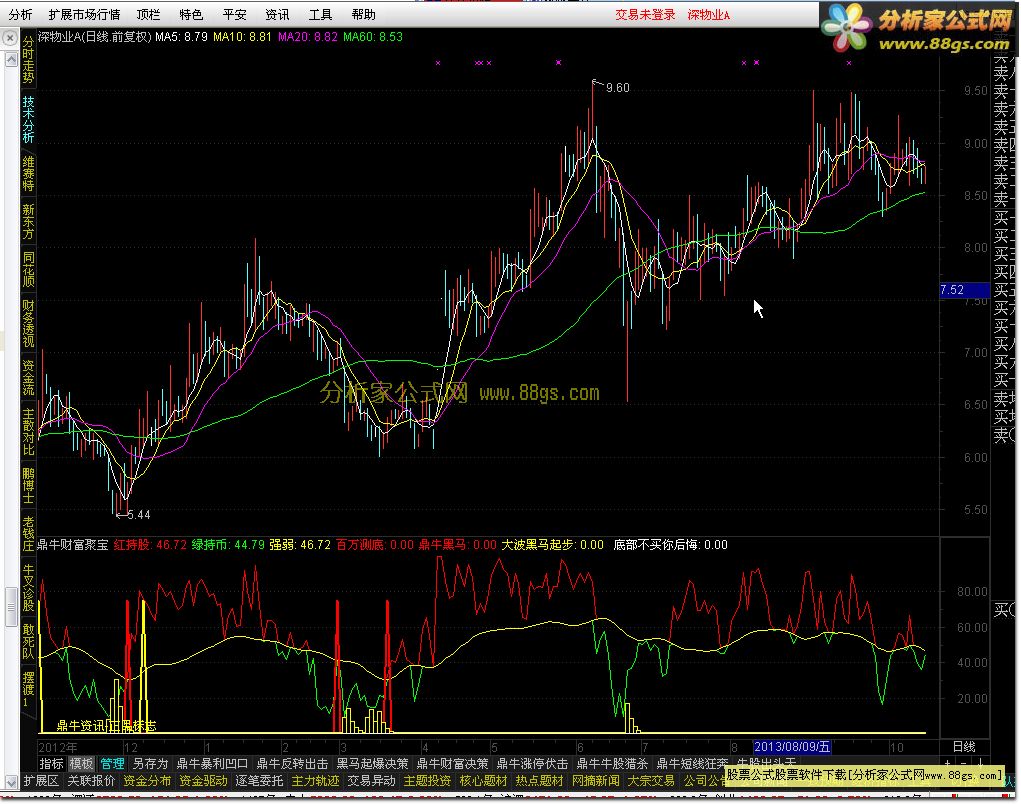The image size is (1021, 804).
Task: Click the 2013/08/09 date marker on the timeline
Action: (792, 747)
